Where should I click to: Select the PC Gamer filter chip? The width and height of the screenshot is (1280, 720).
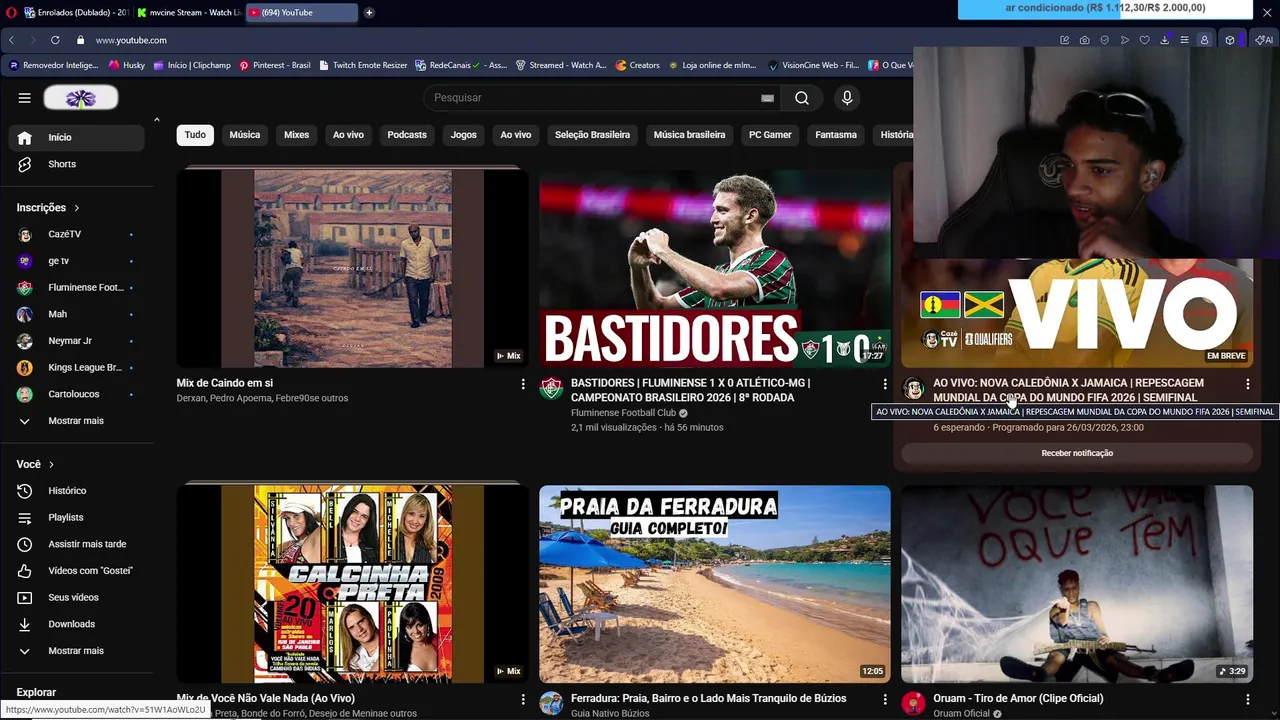pos(770,135)
